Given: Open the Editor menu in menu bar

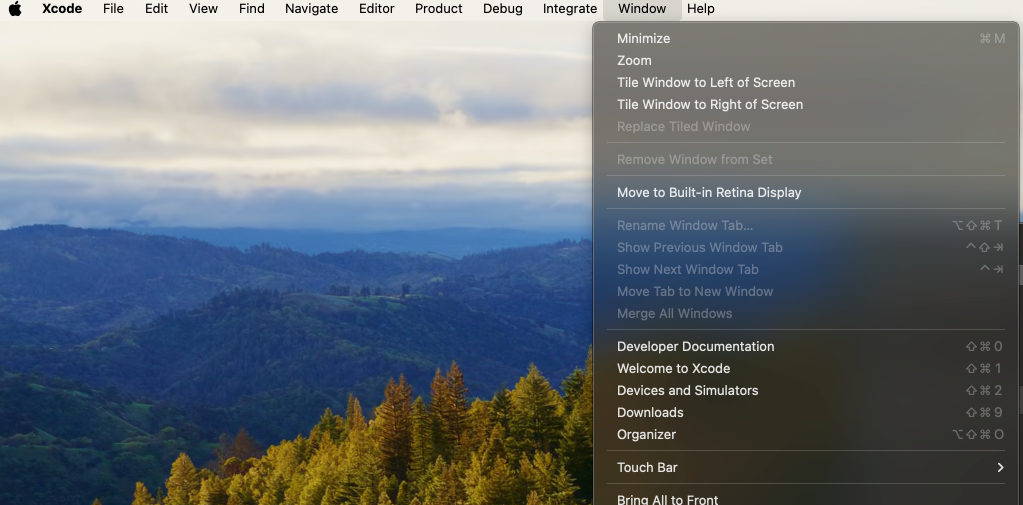Looking at the screenshot, I should (x=376, y=9).
